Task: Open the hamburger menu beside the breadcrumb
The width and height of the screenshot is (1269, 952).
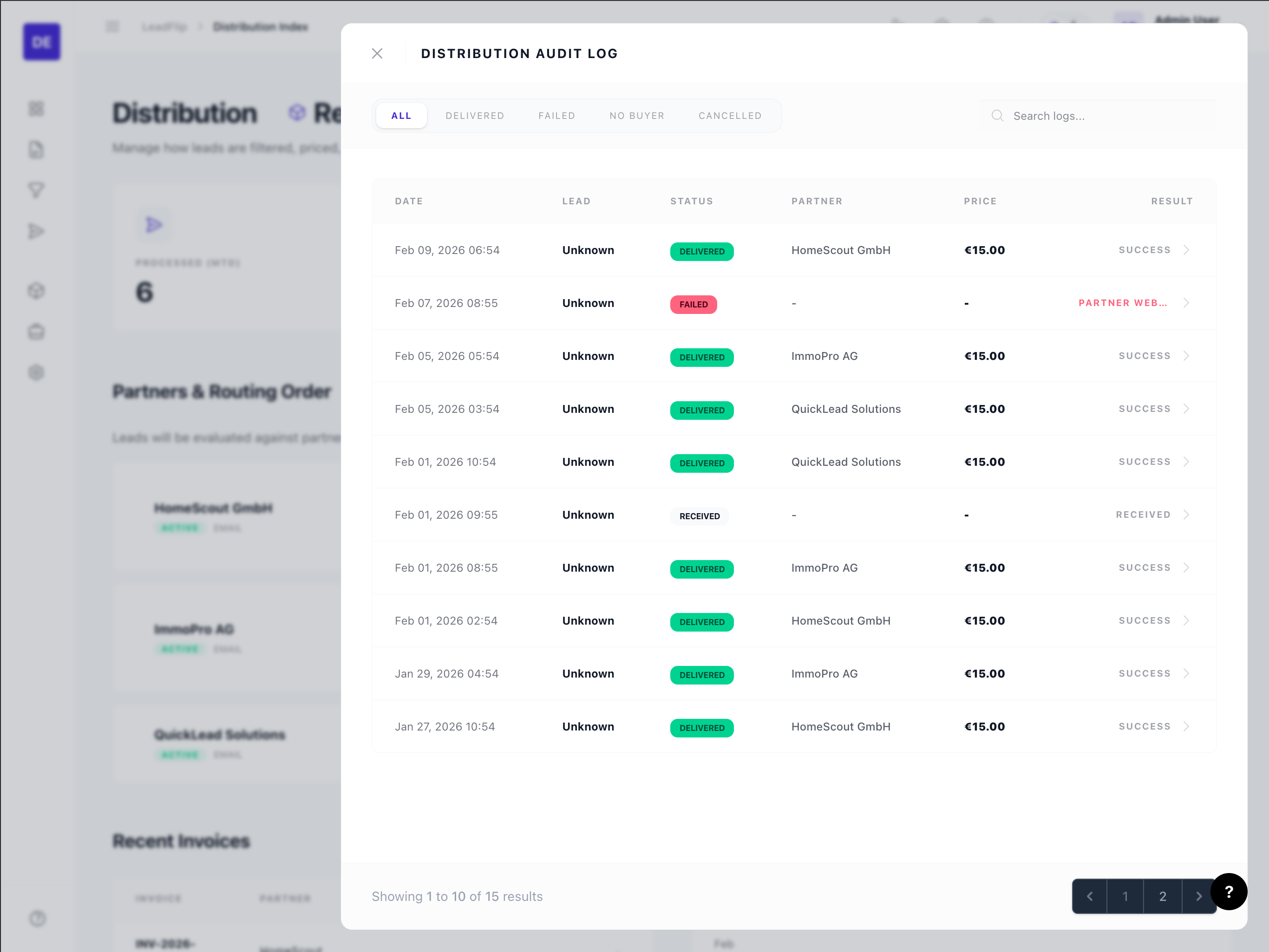Action: coord(112,26)
